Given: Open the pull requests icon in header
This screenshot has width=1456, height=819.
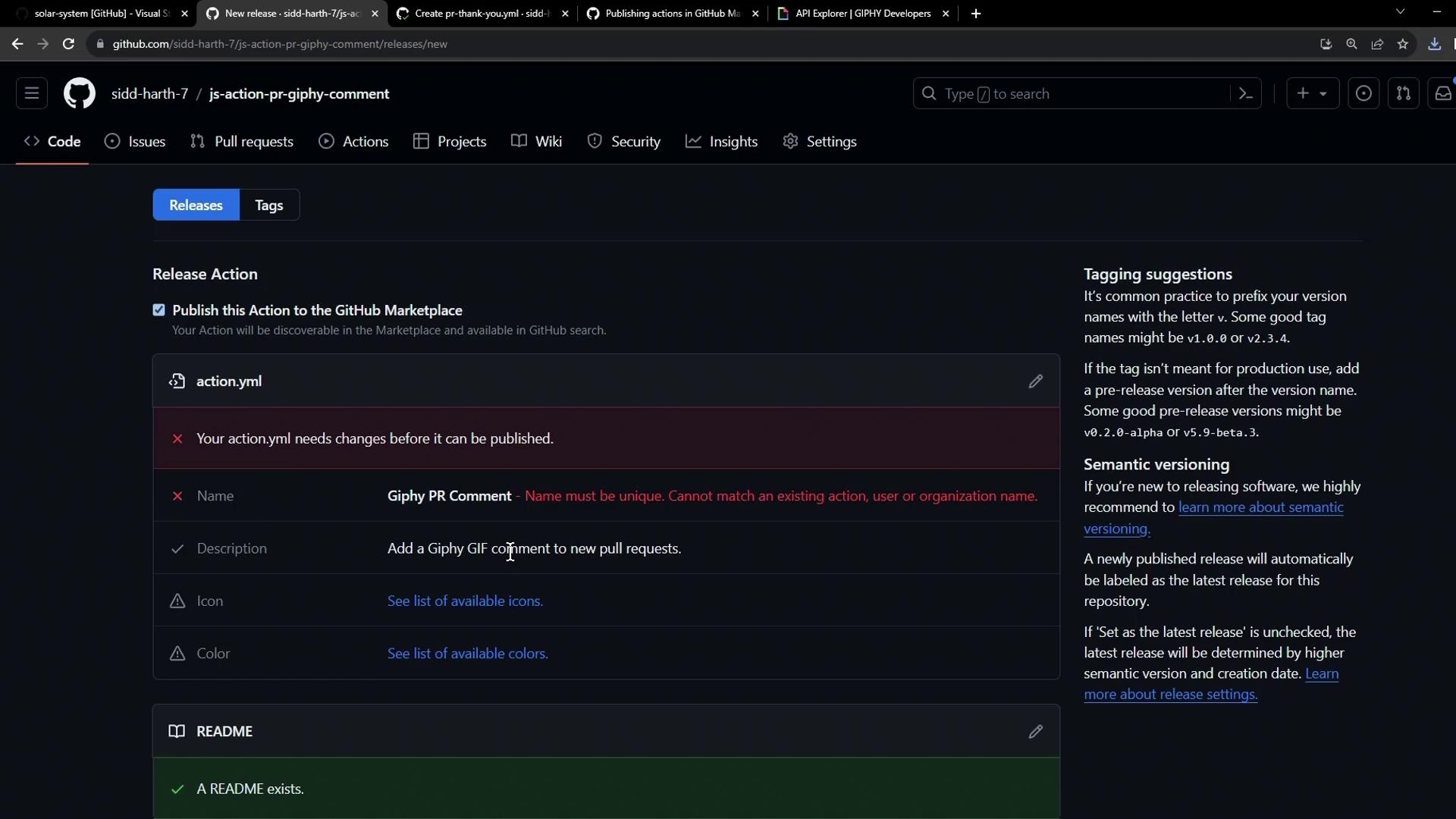Looking at the screenshot, I should (1403, 94).
